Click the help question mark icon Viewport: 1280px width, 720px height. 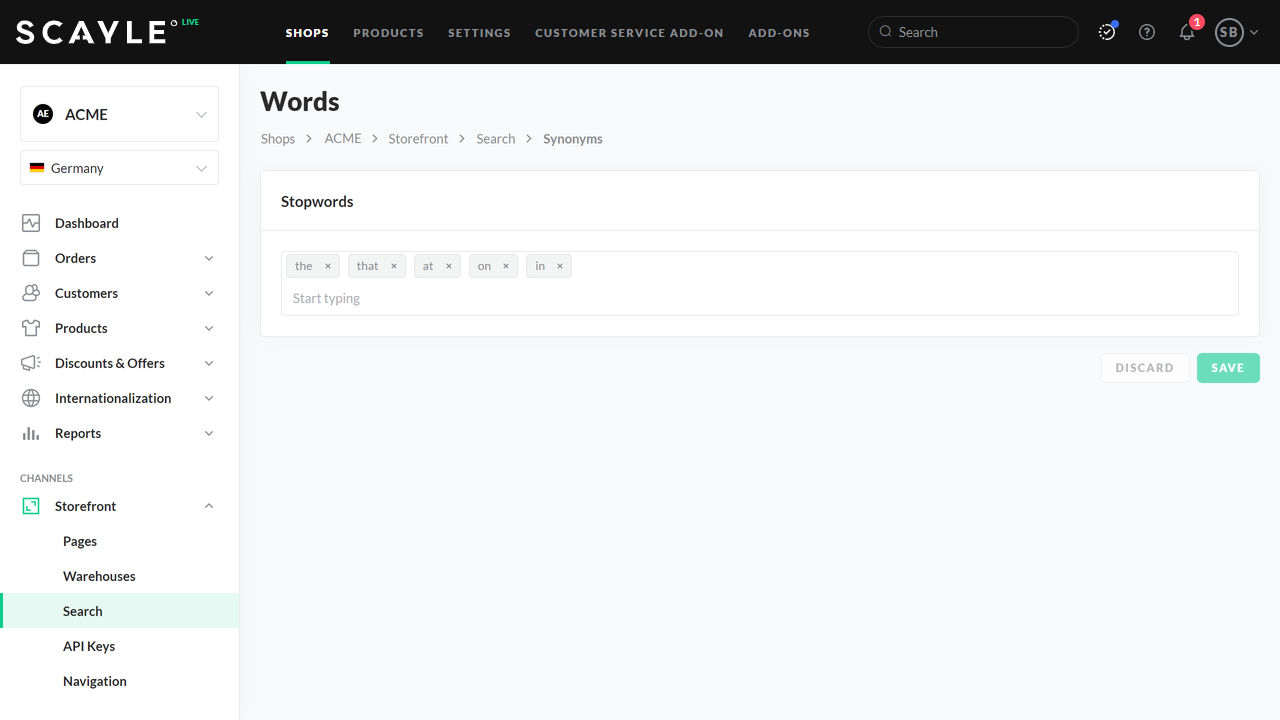coord(1147,32)
